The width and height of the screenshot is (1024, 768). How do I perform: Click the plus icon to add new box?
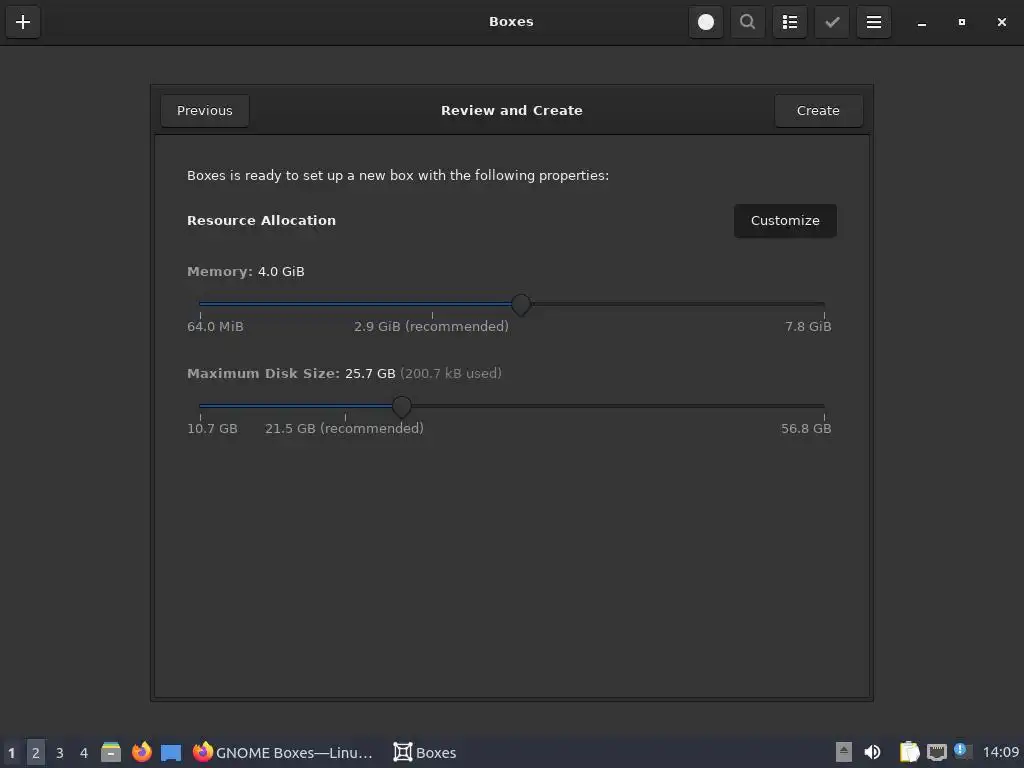click(23, 22)
